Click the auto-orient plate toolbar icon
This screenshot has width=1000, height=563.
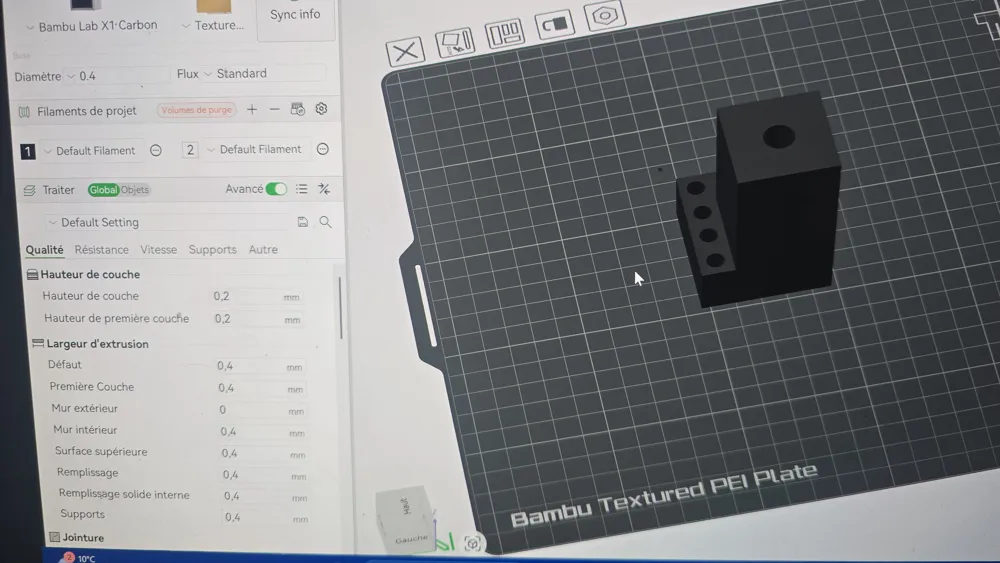[454, 43]
